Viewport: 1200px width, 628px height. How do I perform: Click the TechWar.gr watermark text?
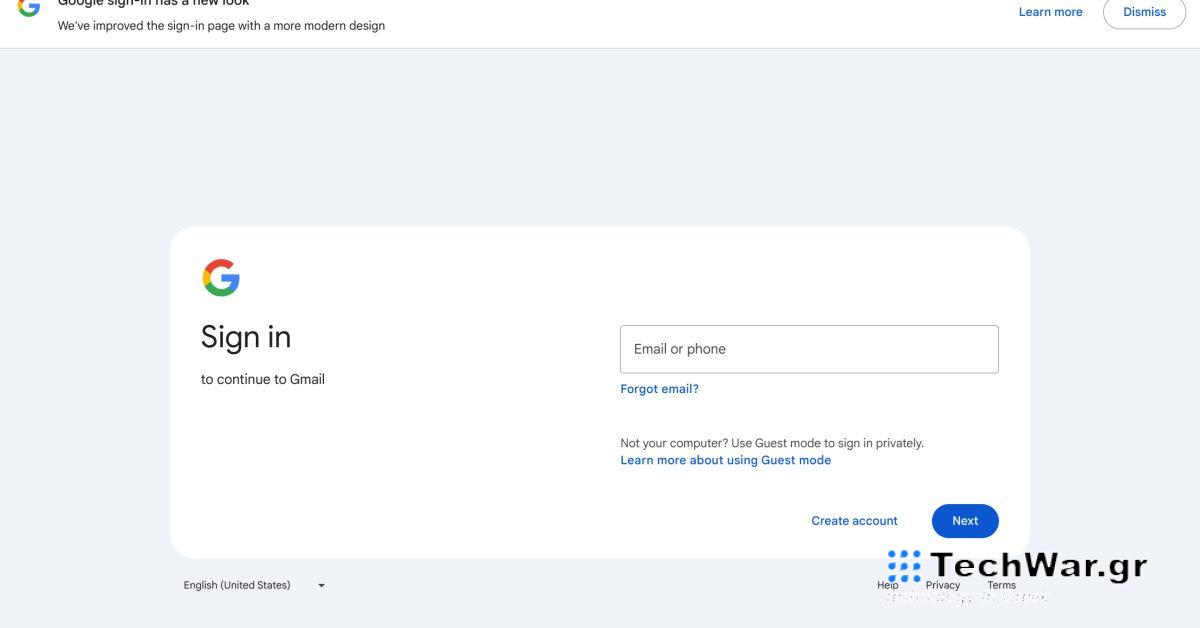tap(1038, 566)
